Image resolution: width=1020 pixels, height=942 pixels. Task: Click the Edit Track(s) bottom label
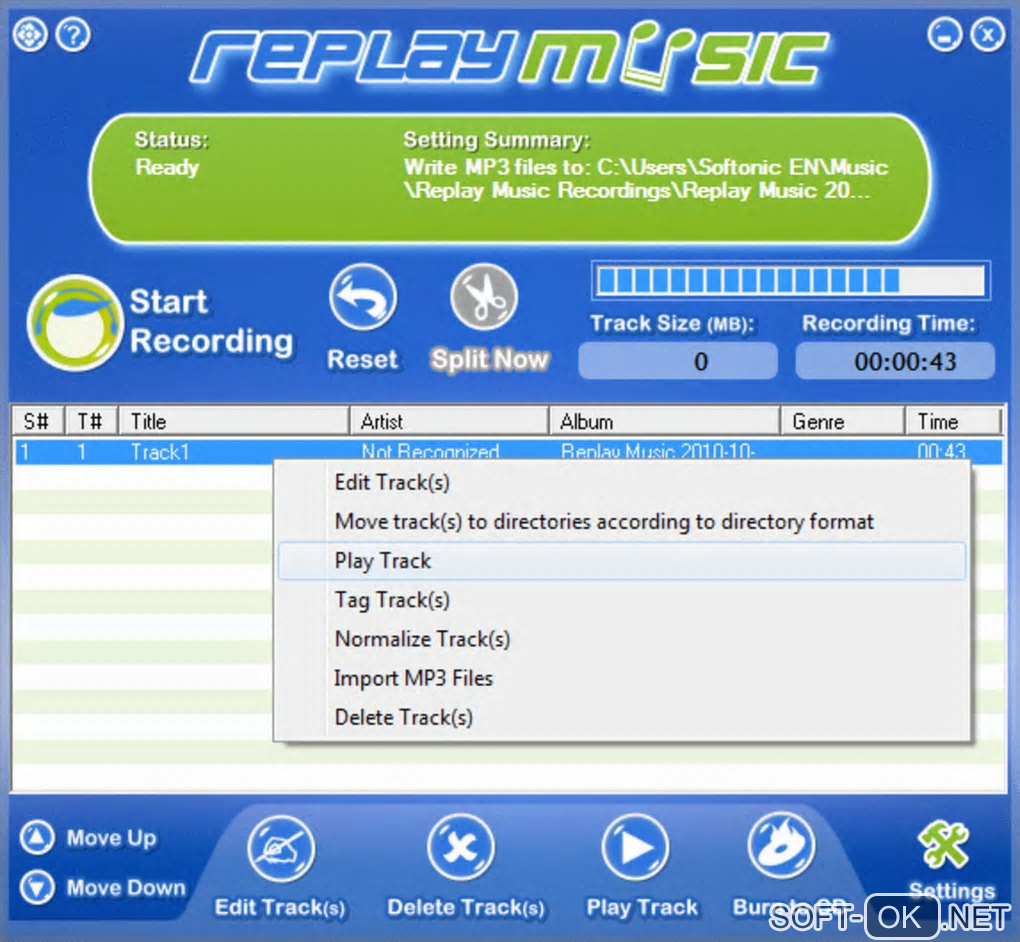280,908
